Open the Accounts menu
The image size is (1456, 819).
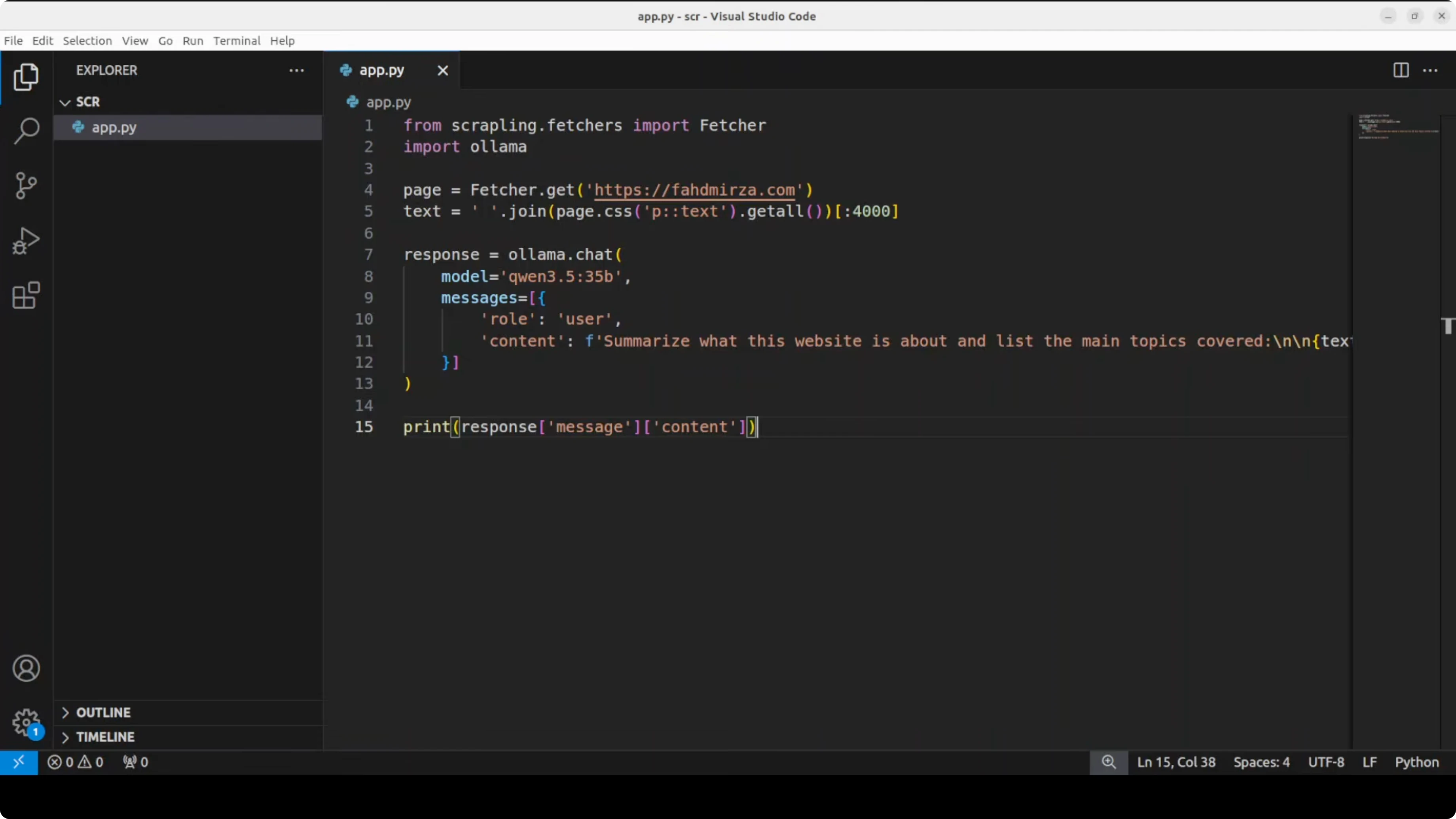[25, 669]
